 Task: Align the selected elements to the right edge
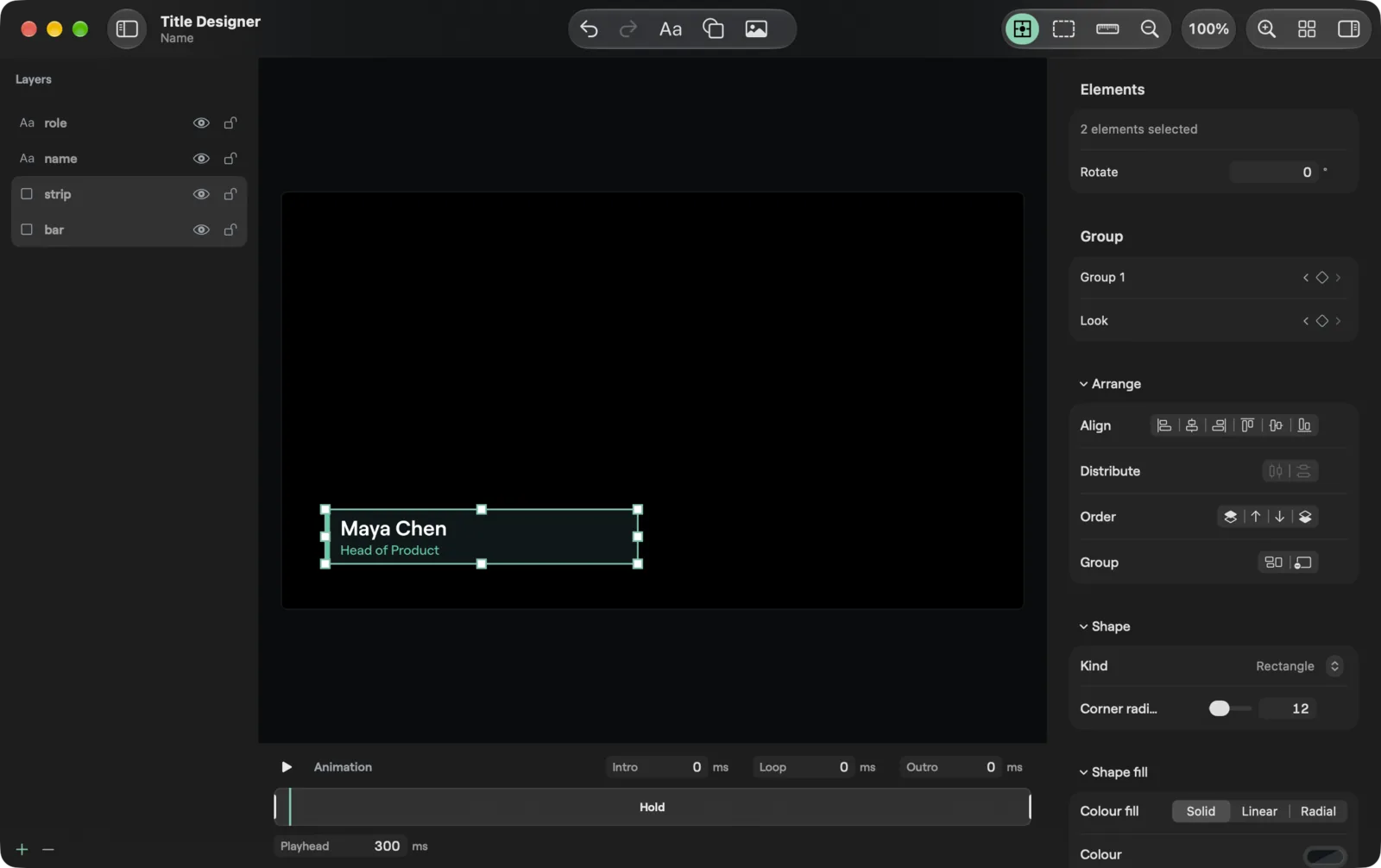(1219, 425)
